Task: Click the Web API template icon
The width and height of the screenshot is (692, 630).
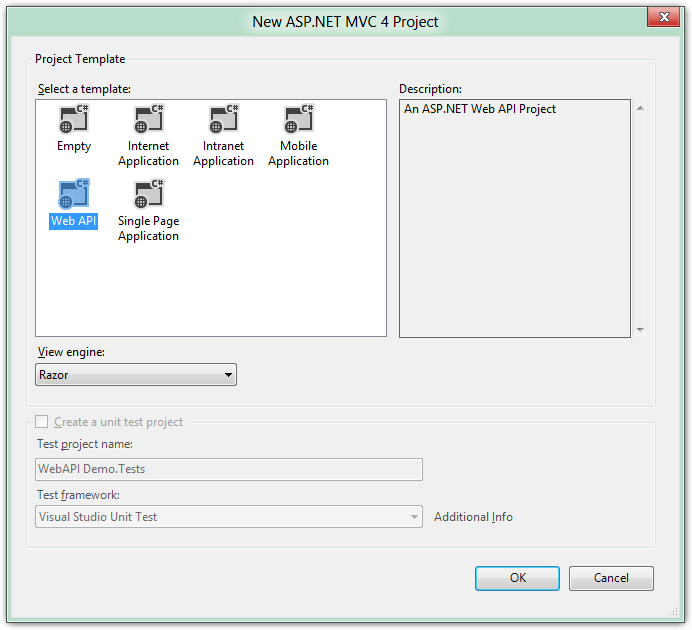Action: click(x=74, y=194)
